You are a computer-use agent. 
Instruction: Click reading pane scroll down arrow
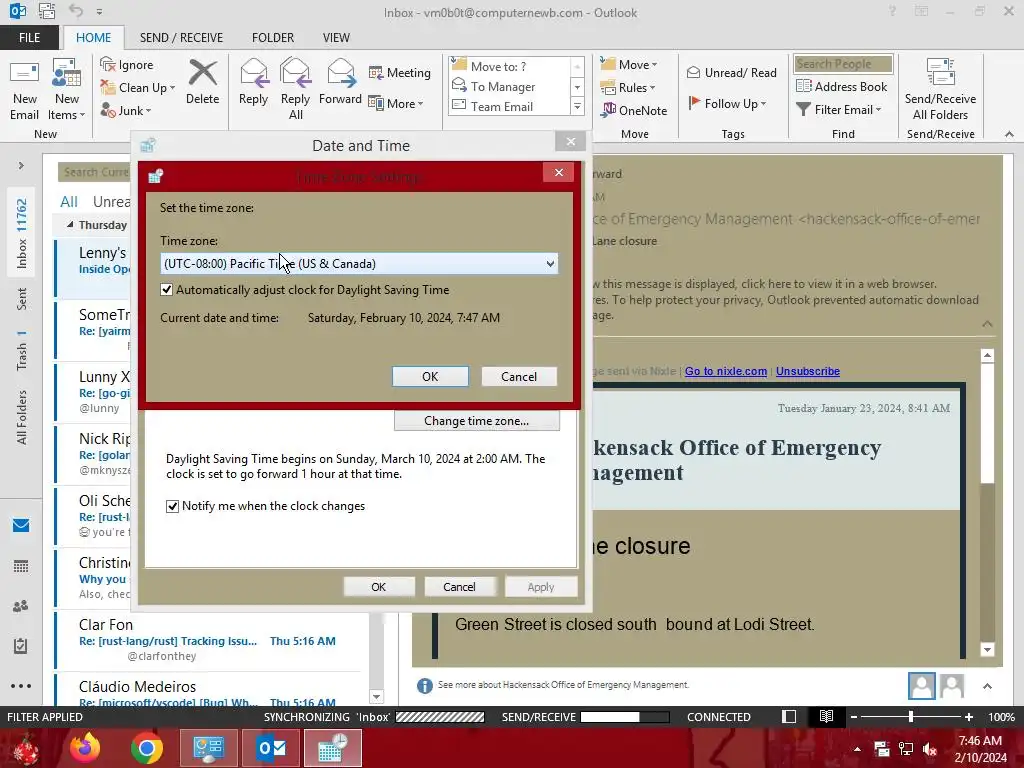[987, 649]
